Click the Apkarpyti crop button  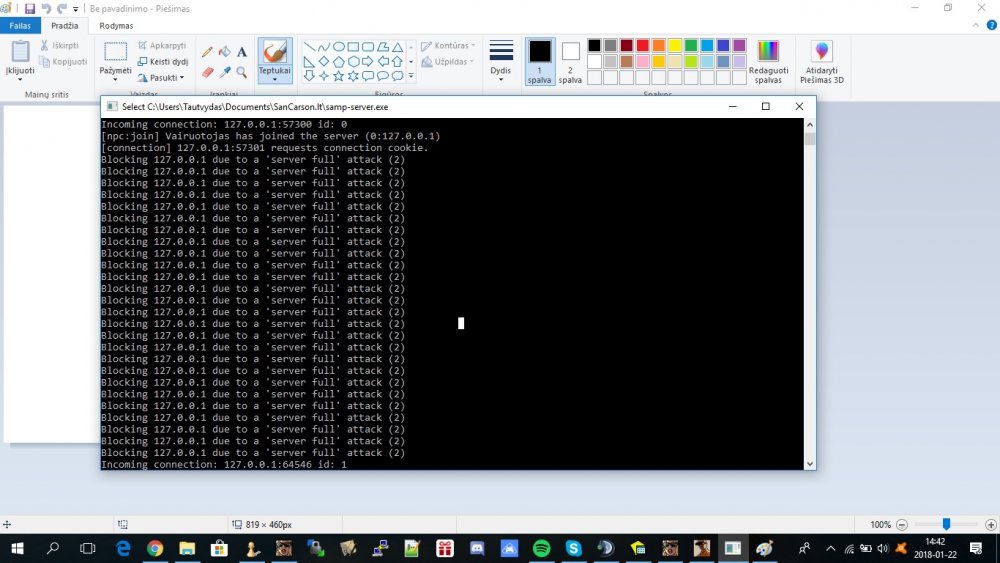click(162, 45)
